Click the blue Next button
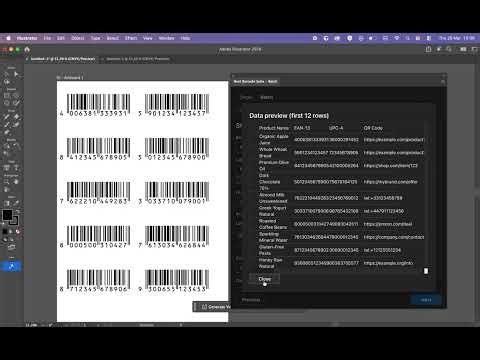480x360 pixels. [x=426, y=300]
